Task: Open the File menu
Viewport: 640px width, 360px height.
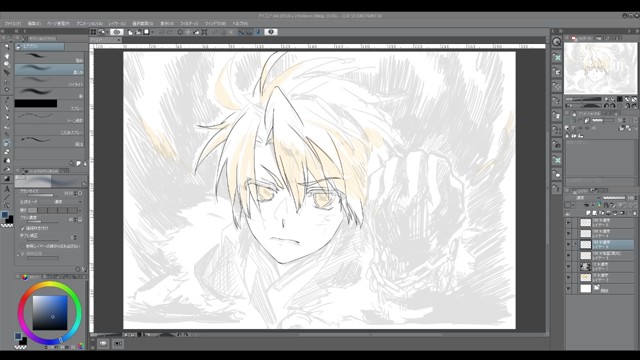Action: pos(13,24)
